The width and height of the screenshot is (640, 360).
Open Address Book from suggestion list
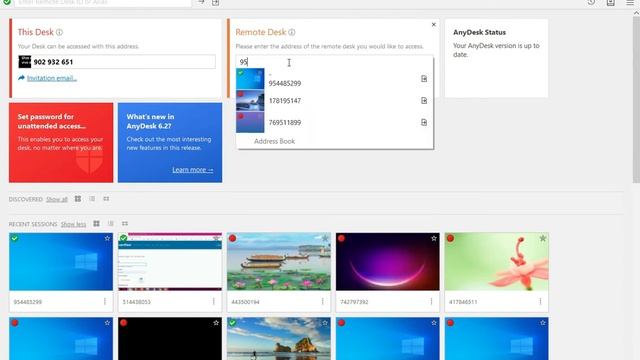274,141
